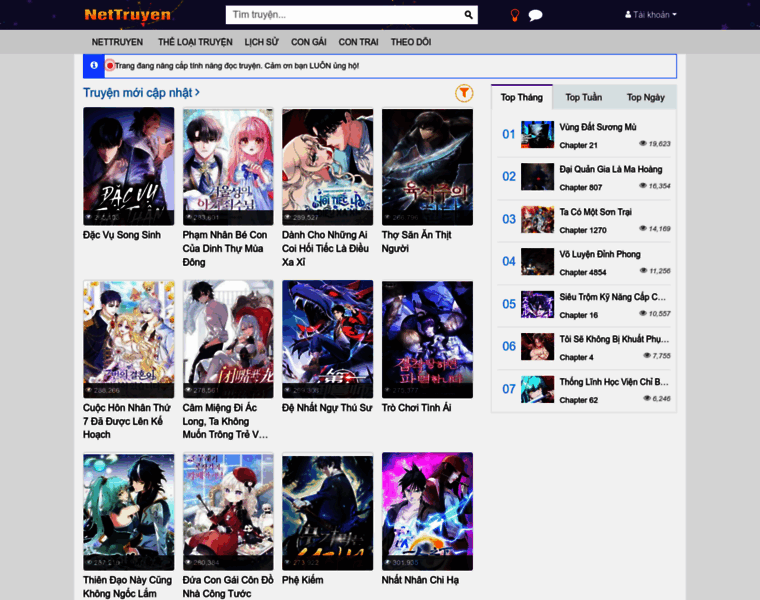
Task: Open CON GÁI menu item
Action: (x=309, y=42)
